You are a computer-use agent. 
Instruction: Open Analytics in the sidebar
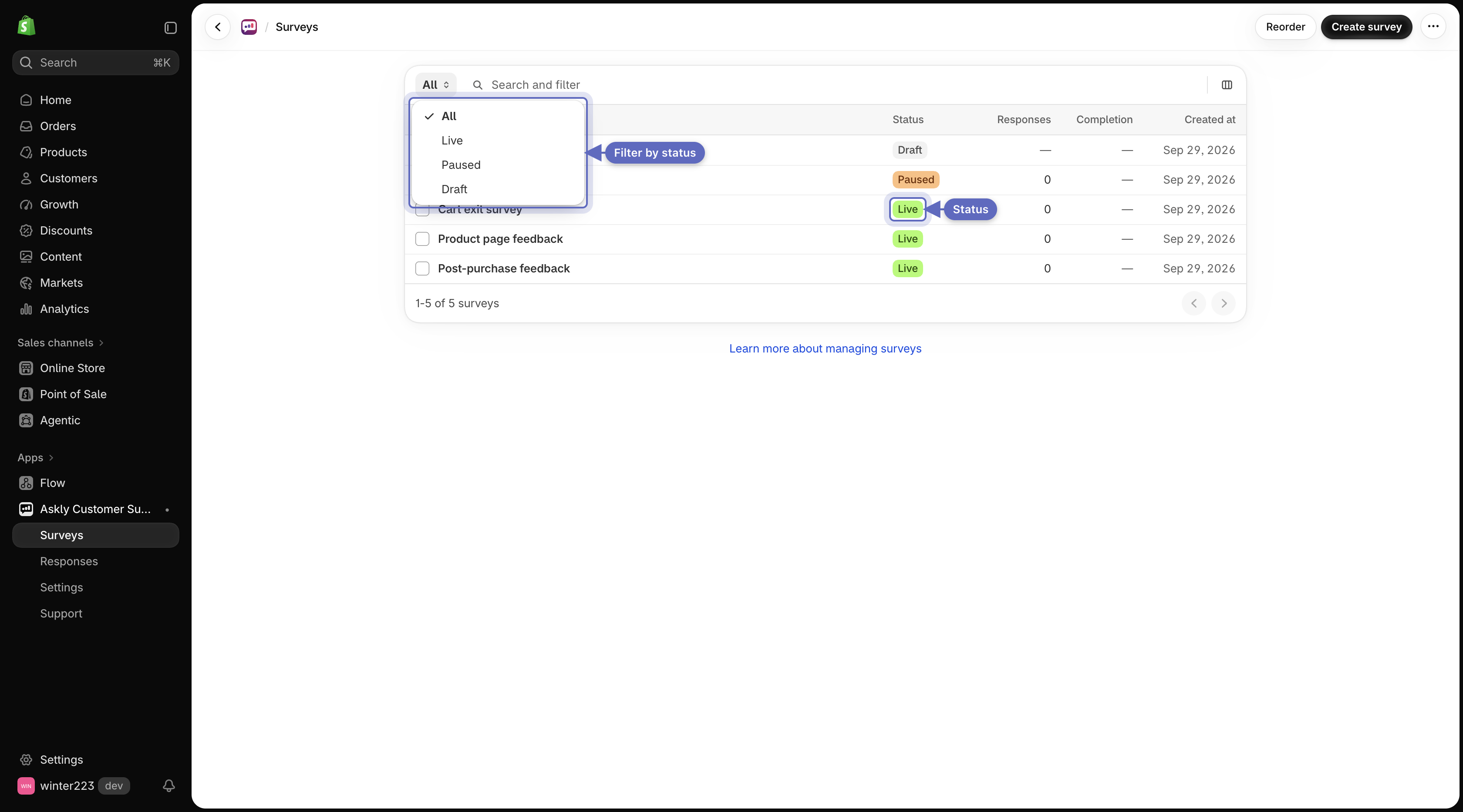pyautogui.click(x=95, y=309)
